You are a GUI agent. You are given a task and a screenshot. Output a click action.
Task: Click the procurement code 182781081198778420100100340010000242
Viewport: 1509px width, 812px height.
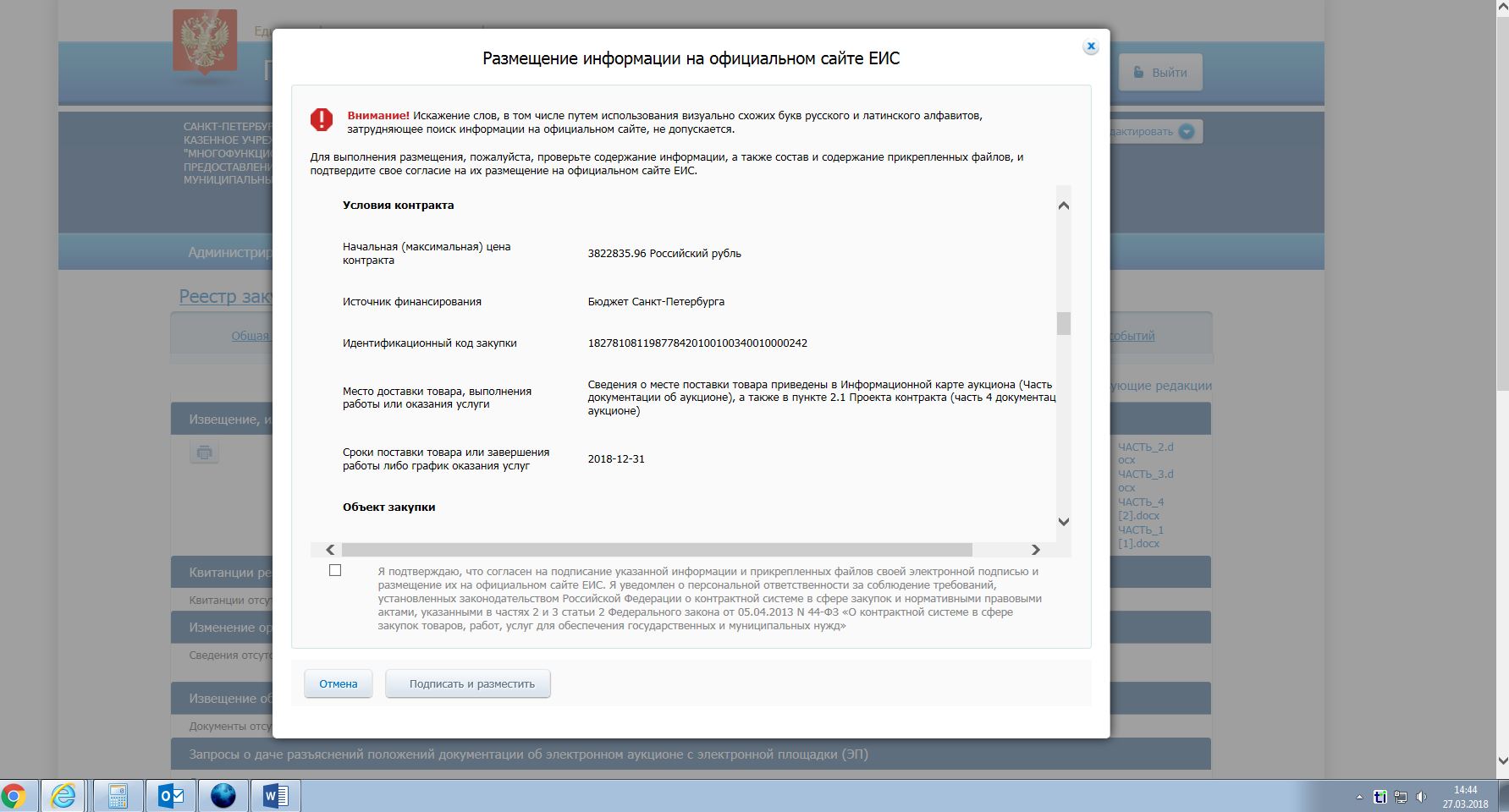[x=697, y=343]
